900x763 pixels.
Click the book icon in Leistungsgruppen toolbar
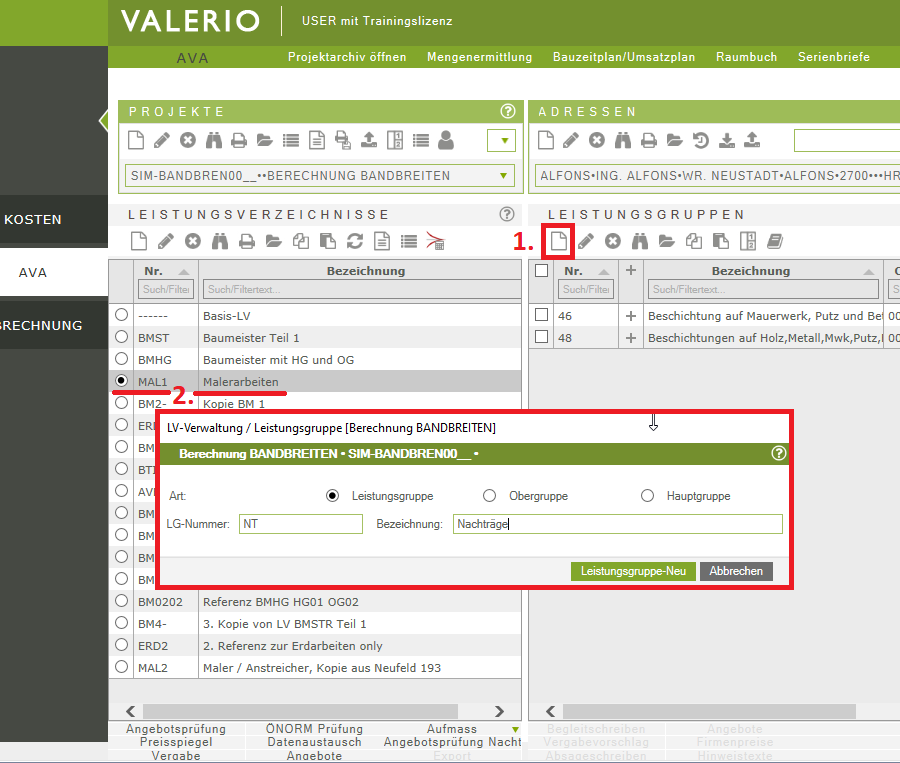click(774, 241)
